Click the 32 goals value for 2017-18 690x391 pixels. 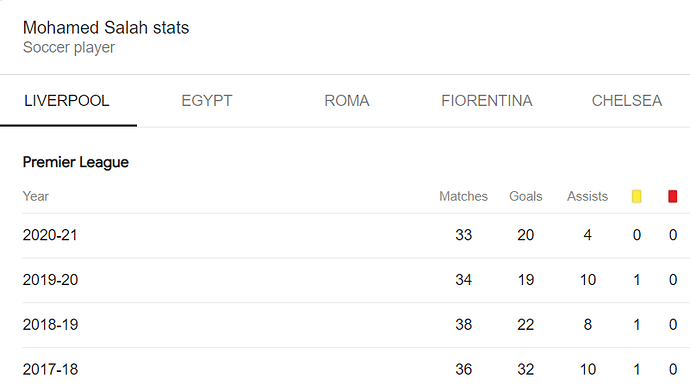tap(525, 369)
